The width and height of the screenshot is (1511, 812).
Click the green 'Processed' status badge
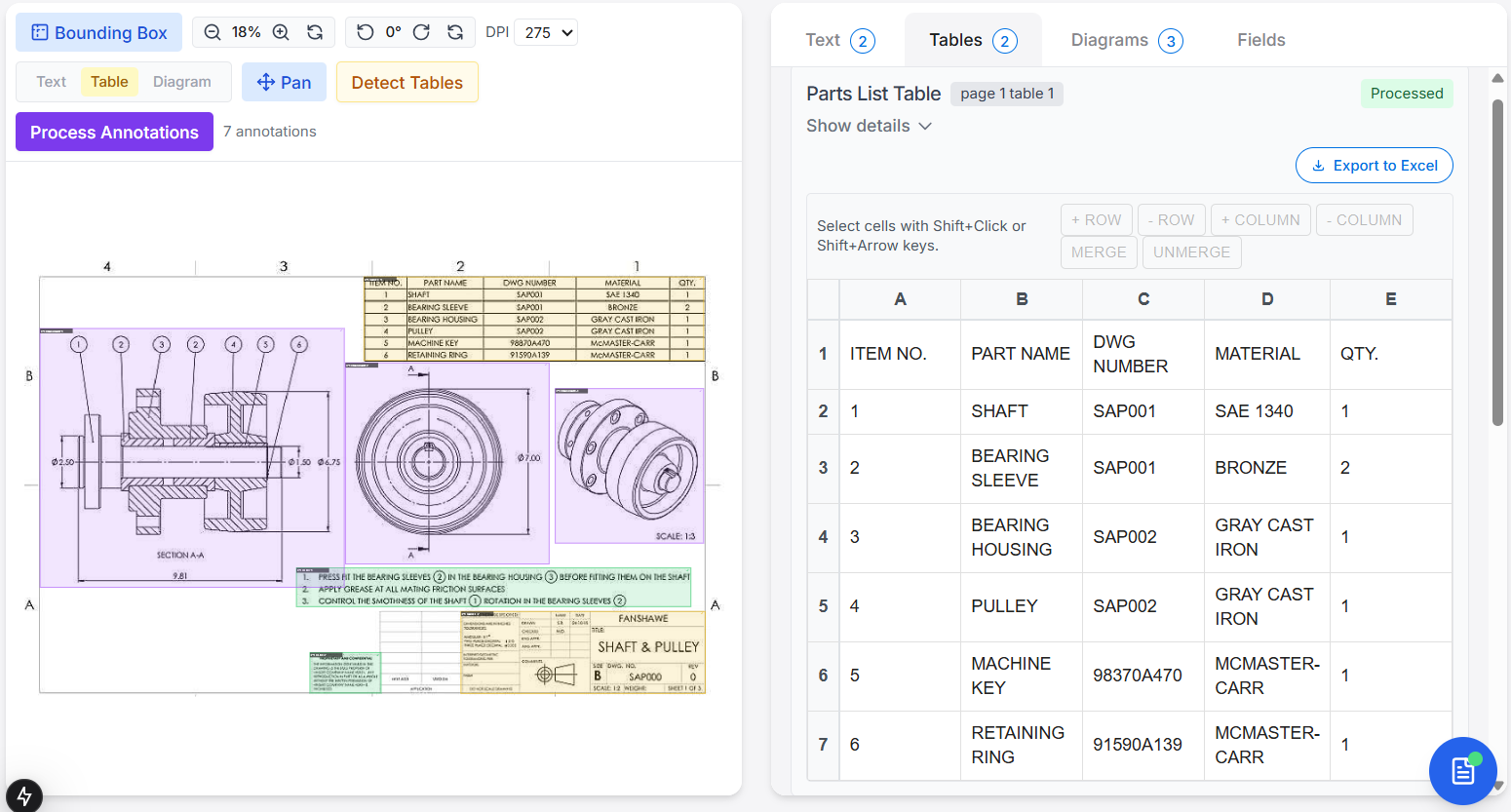[x=1407, y=94]
